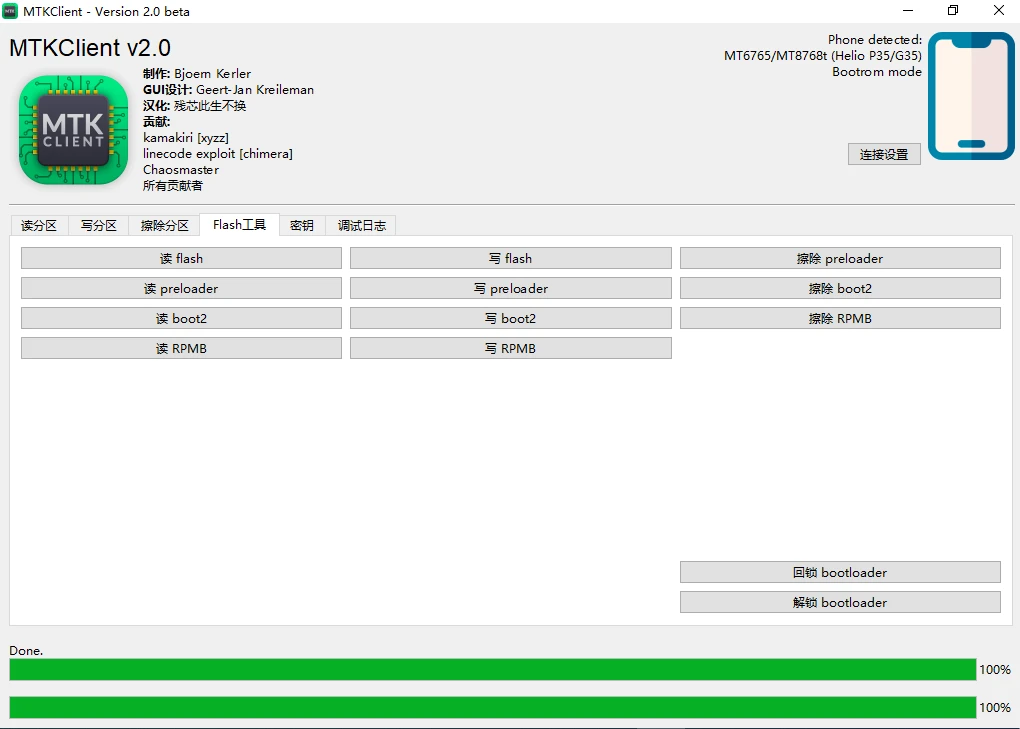Click the 读 boot2 button
Viewport: 1020px width, 729px height.
point(181,318)
